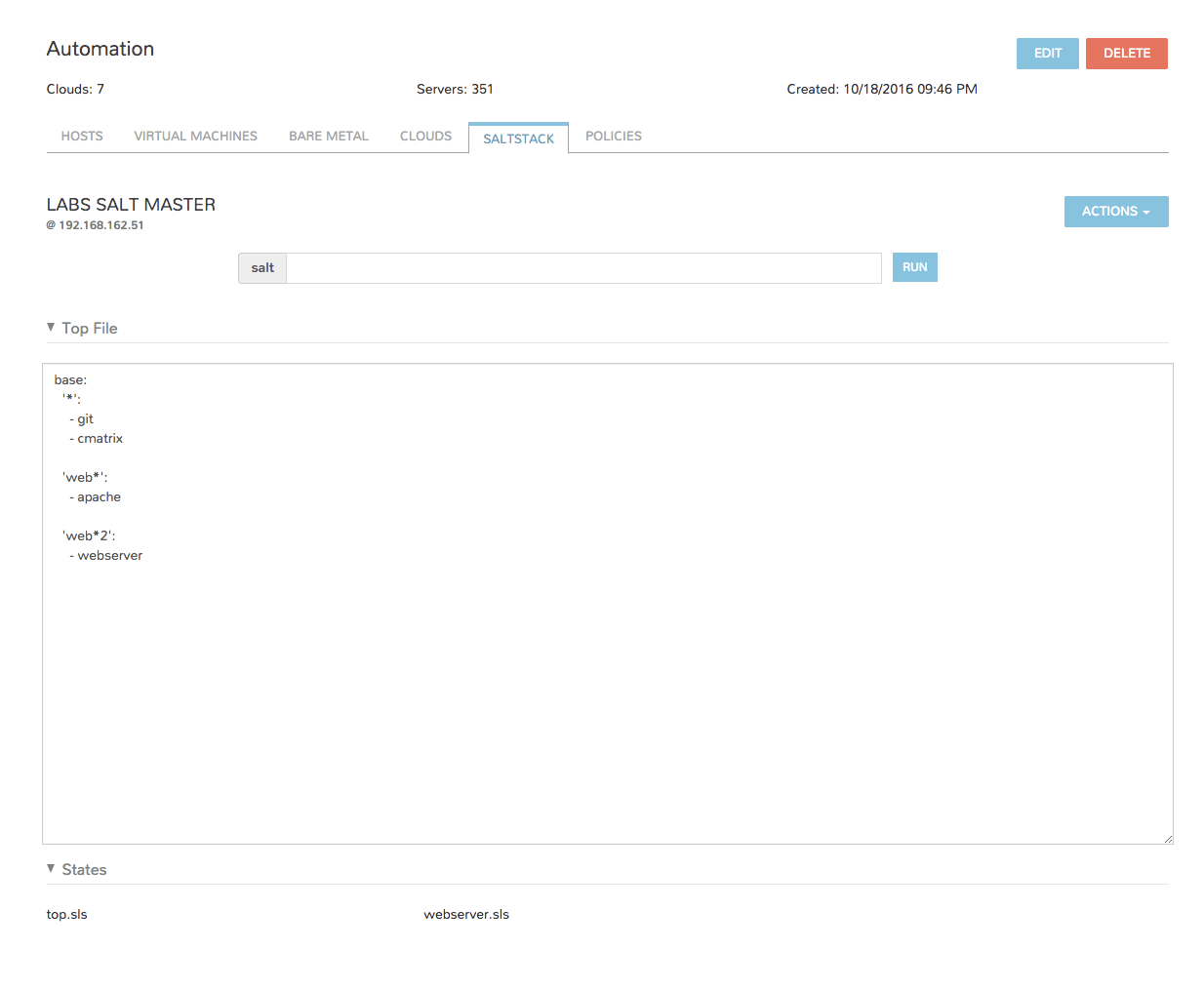Open the VIRTUAL MACHINES tab
Screen dimensions: 1204x989
point(195,137)
